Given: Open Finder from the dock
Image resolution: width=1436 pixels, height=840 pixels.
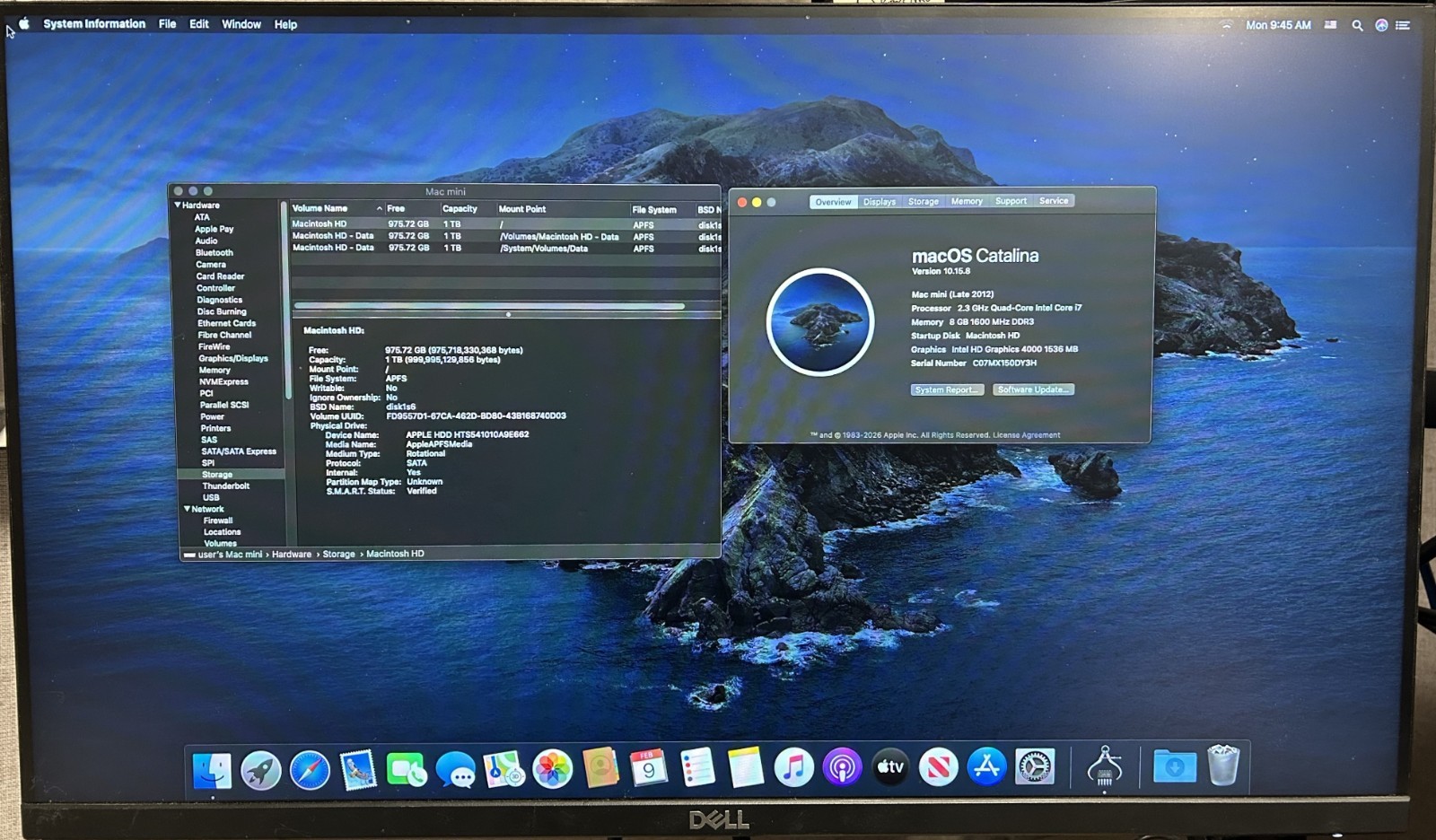Looking at the screenshot, I should (212, 770).
